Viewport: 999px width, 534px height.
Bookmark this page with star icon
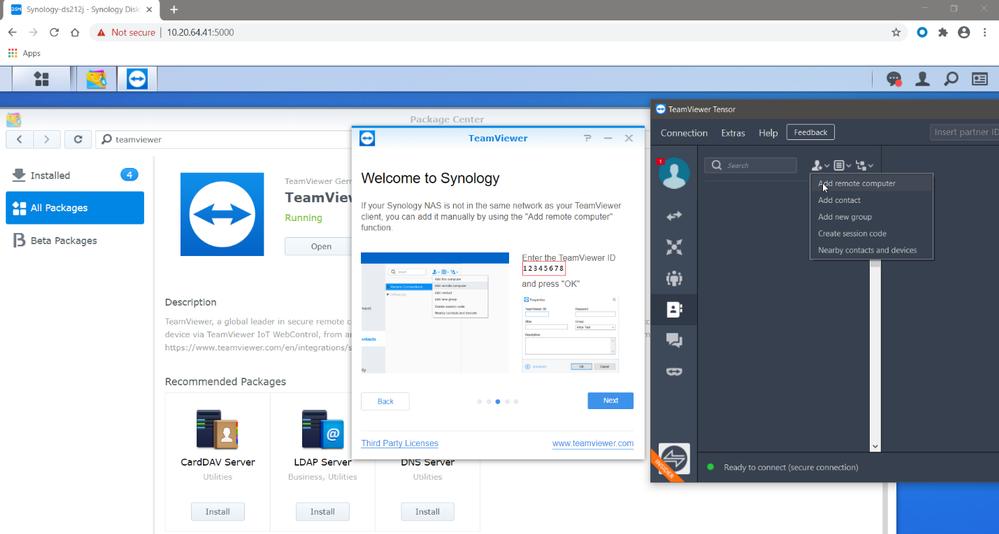tap(896, 32)
